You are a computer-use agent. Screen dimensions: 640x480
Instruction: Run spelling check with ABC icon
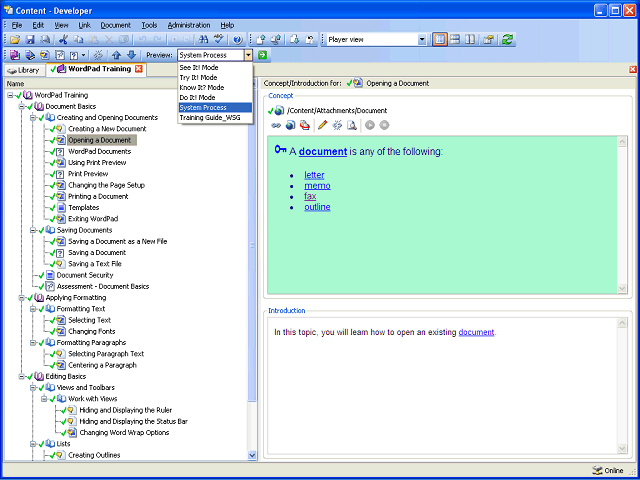(x=219, y=40)
